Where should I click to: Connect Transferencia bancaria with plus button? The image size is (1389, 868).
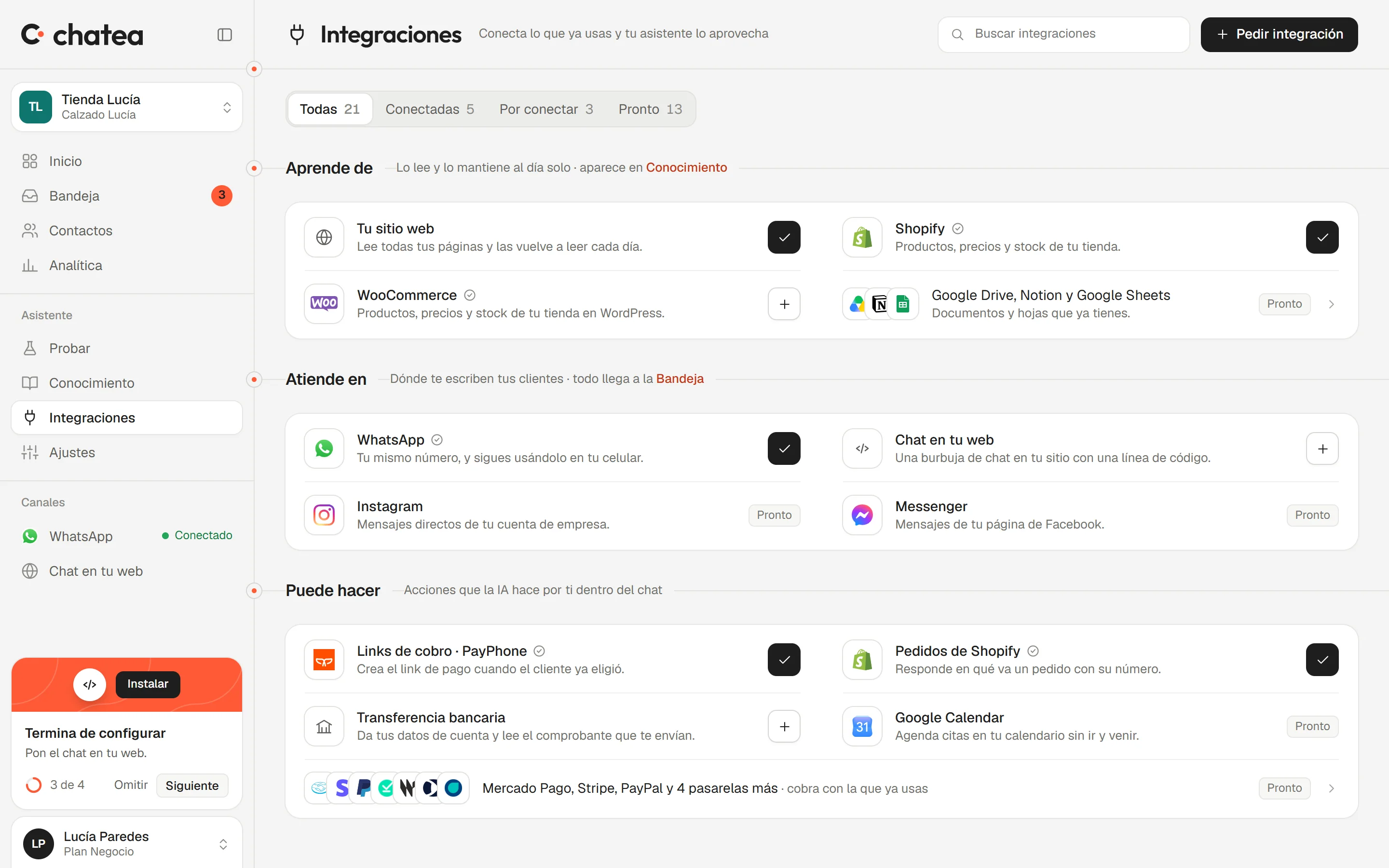[784, 726]
